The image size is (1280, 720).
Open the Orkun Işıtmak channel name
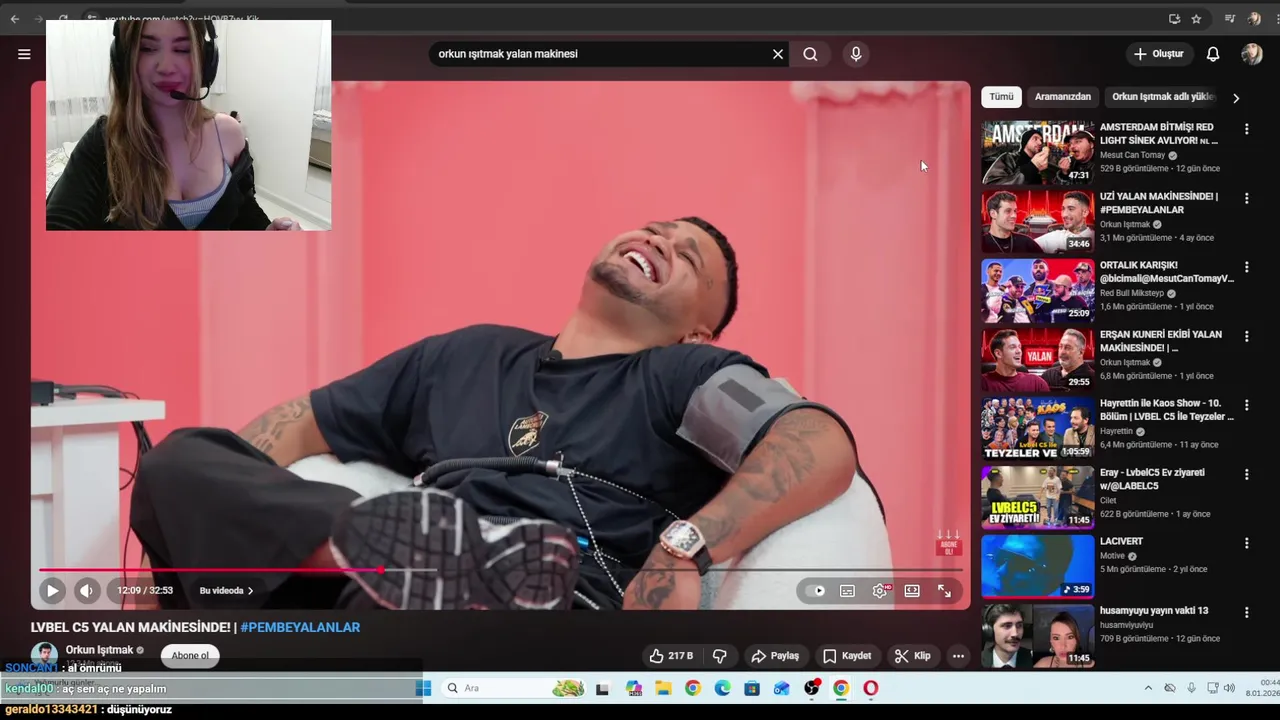(x=99, y=650)
